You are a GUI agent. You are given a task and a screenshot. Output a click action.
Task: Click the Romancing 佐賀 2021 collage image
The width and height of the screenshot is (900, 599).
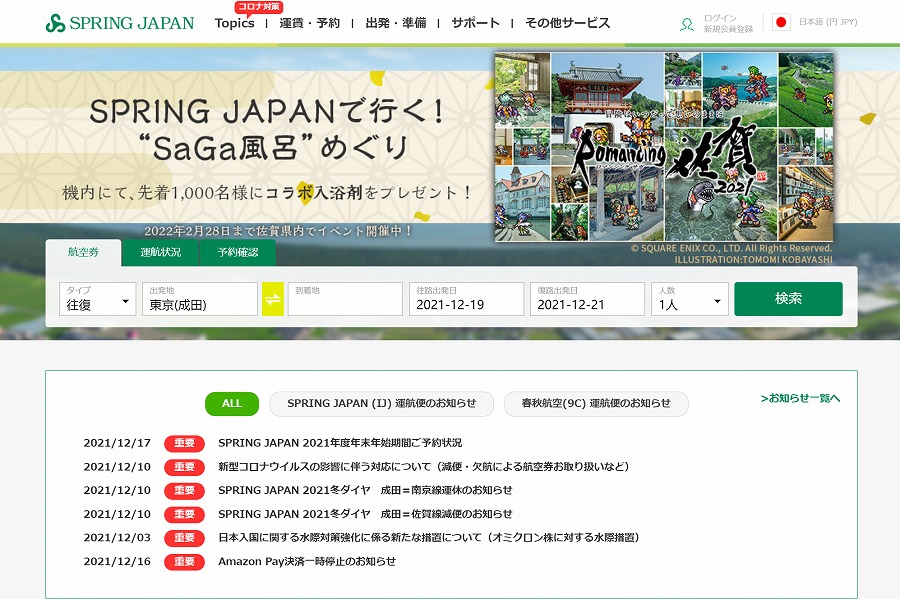(664, 147)
